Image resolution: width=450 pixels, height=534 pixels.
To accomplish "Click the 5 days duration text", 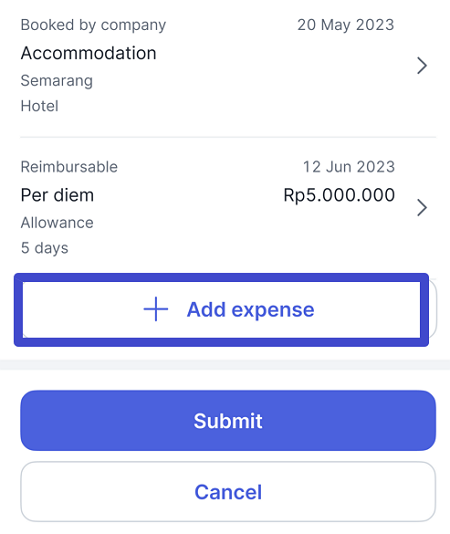I will coord(45,248).
